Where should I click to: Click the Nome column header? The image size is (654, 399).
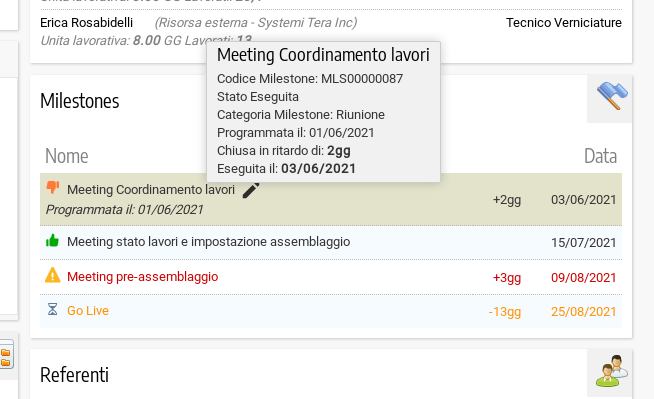point(67,156)
